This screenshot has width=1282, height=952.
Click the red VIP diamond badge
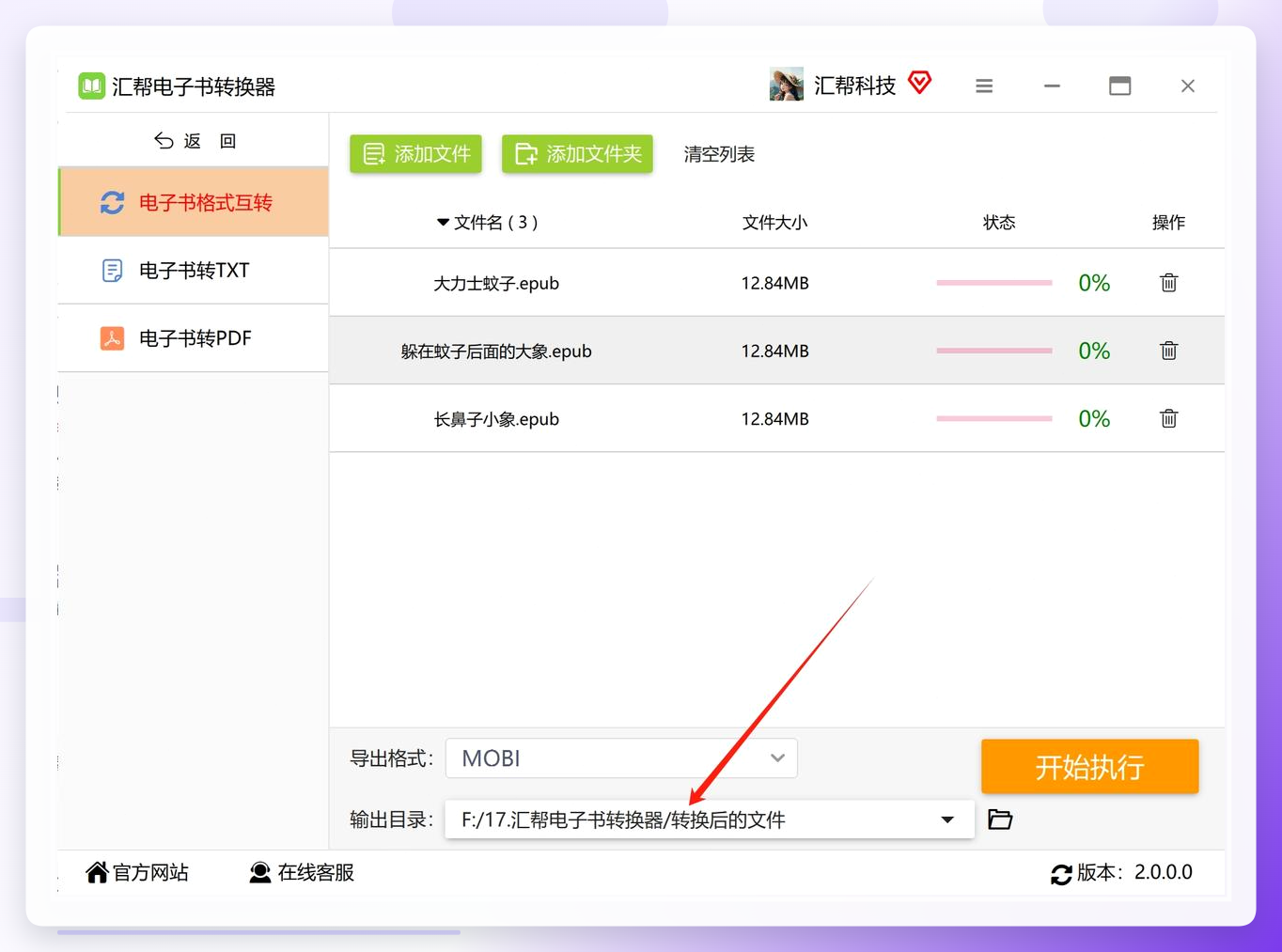pos(920,83)
